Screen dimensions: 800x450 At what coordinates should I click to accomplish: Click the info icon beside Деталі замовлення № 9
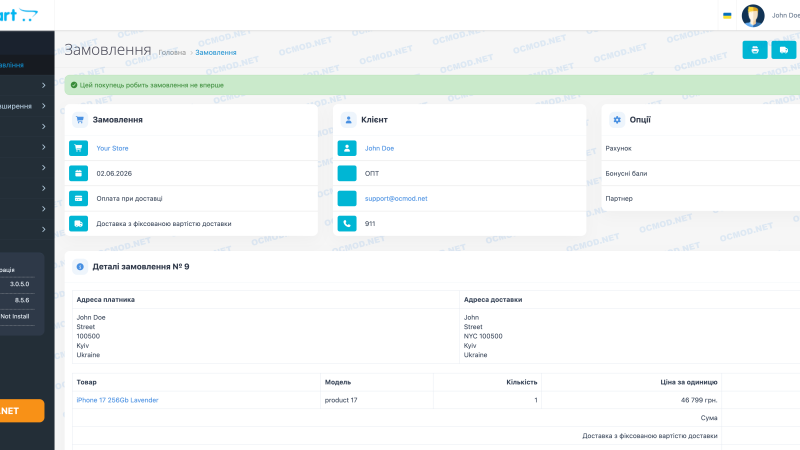coord(80,266)
